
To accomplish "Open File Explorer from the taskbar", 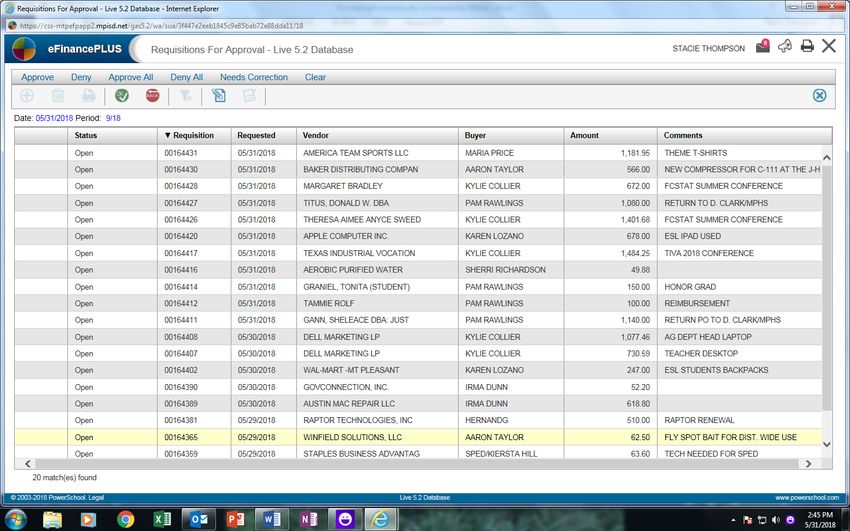I will point(53,520).
